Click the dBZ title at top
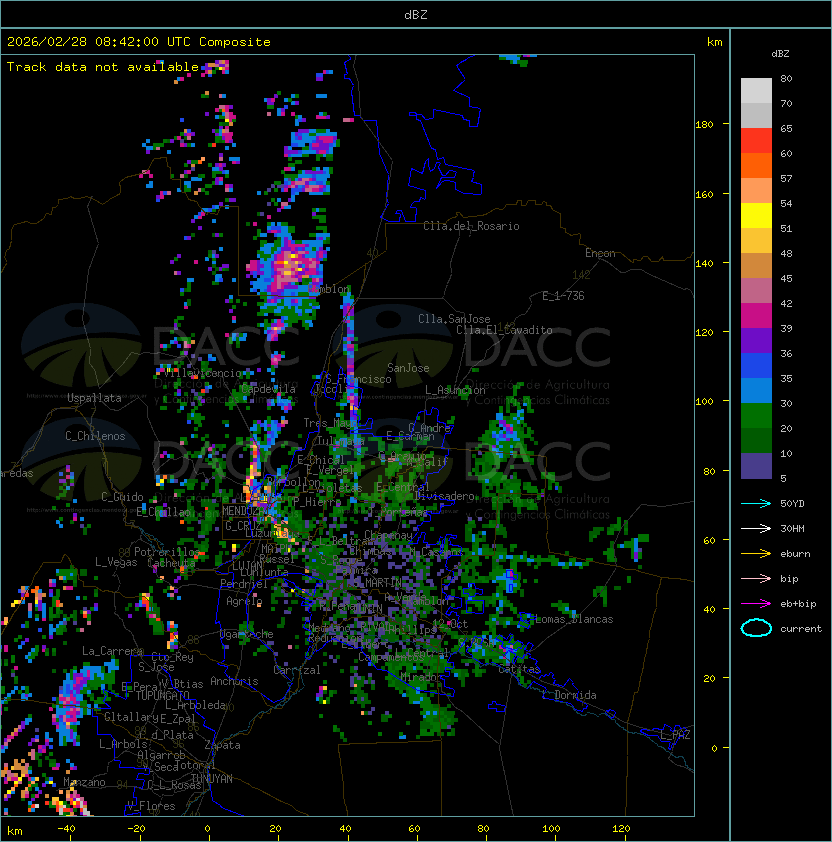The width and height of the screenshot is (832, 842). (x=417, y=14)
